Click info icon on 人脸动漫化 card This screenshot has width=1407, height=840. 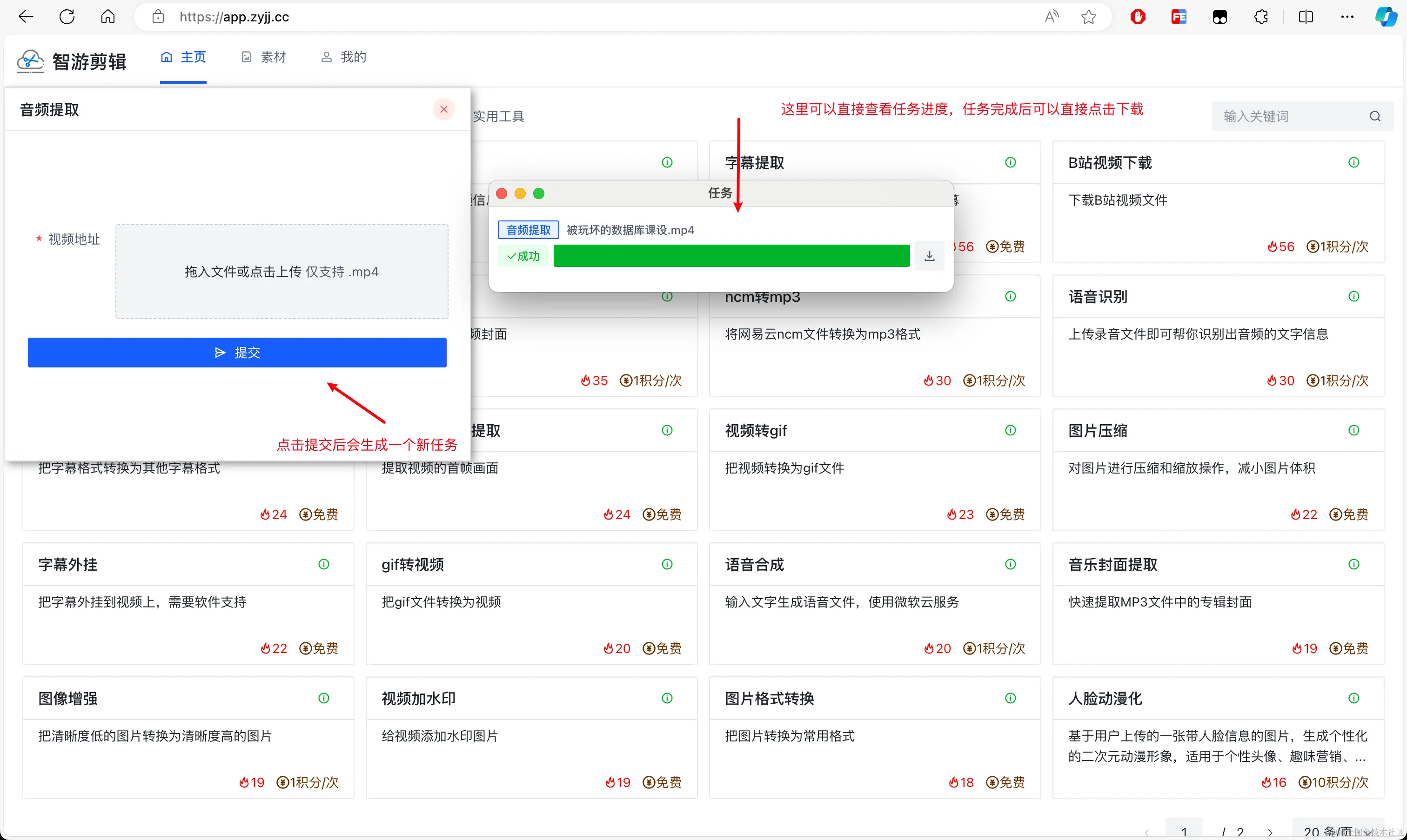[1353, 698]
